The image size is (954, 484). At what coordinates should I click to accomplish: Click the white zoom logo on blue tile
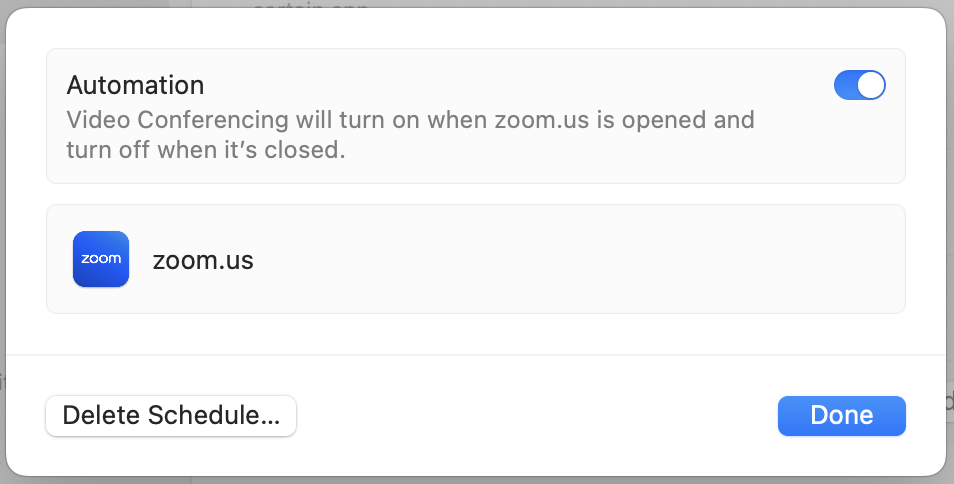[101, 258]
